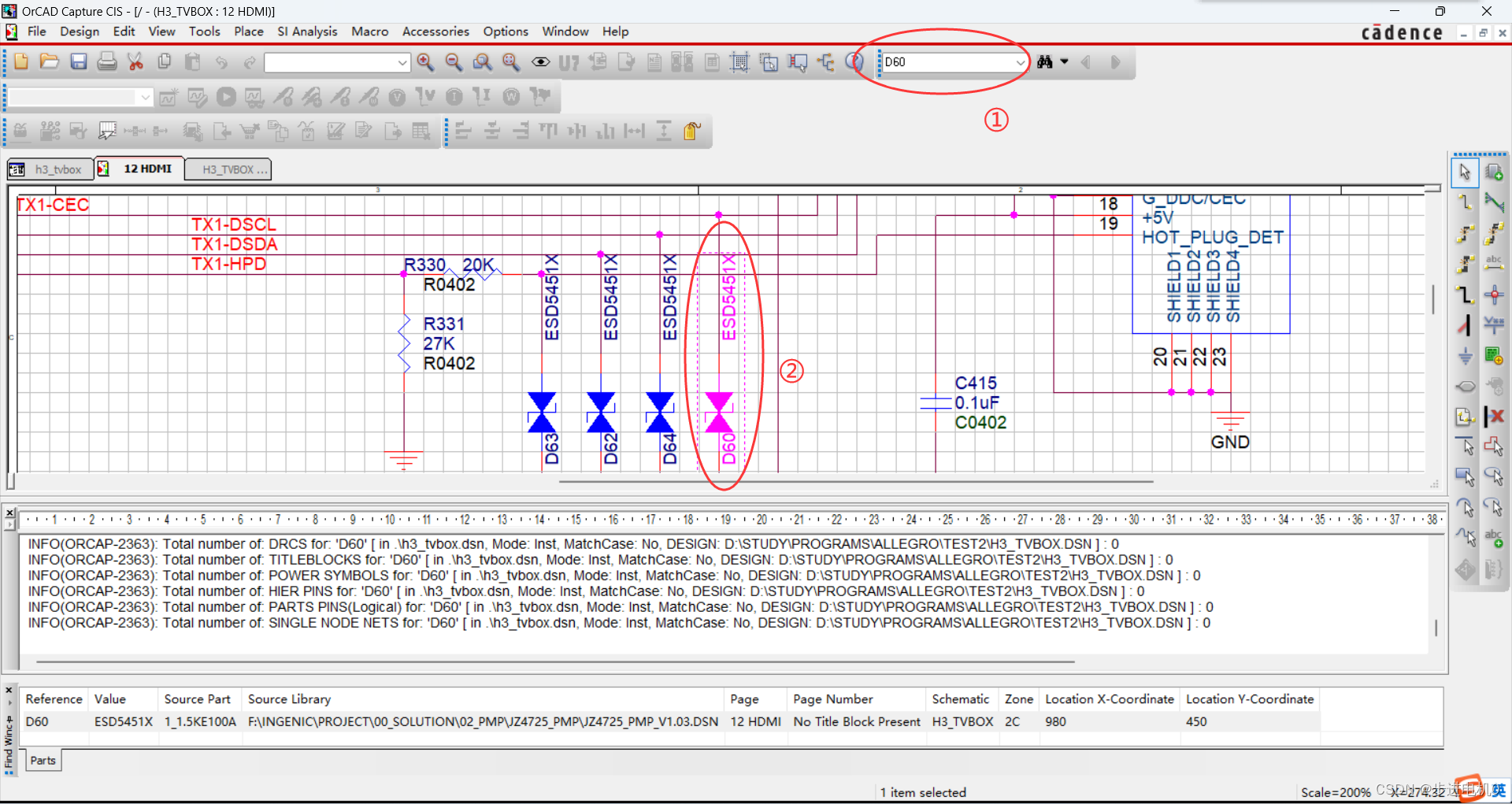Screen dimensions: 1512x804
Task: Open the SI Analysis menu
Action: coord(307,31)
